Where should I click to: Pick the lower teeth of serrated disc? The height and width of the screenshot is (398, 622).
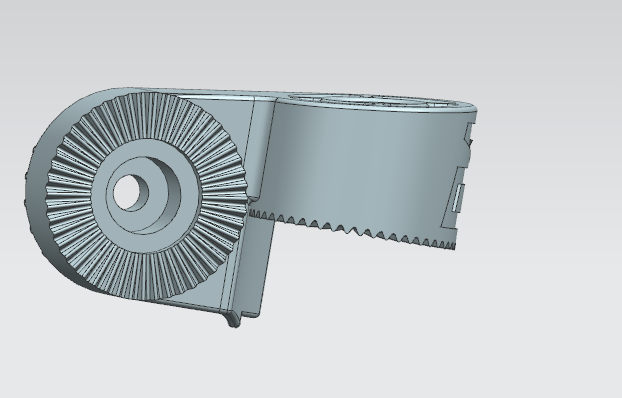coord(147,278)
